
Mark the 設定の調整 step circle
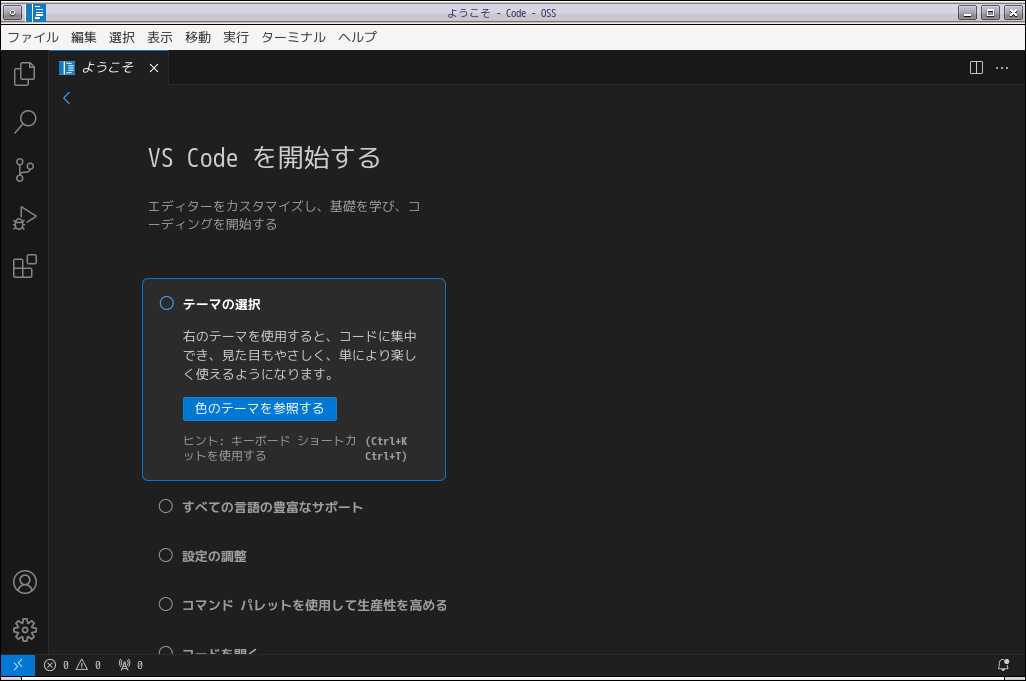(x=166, y=555)
